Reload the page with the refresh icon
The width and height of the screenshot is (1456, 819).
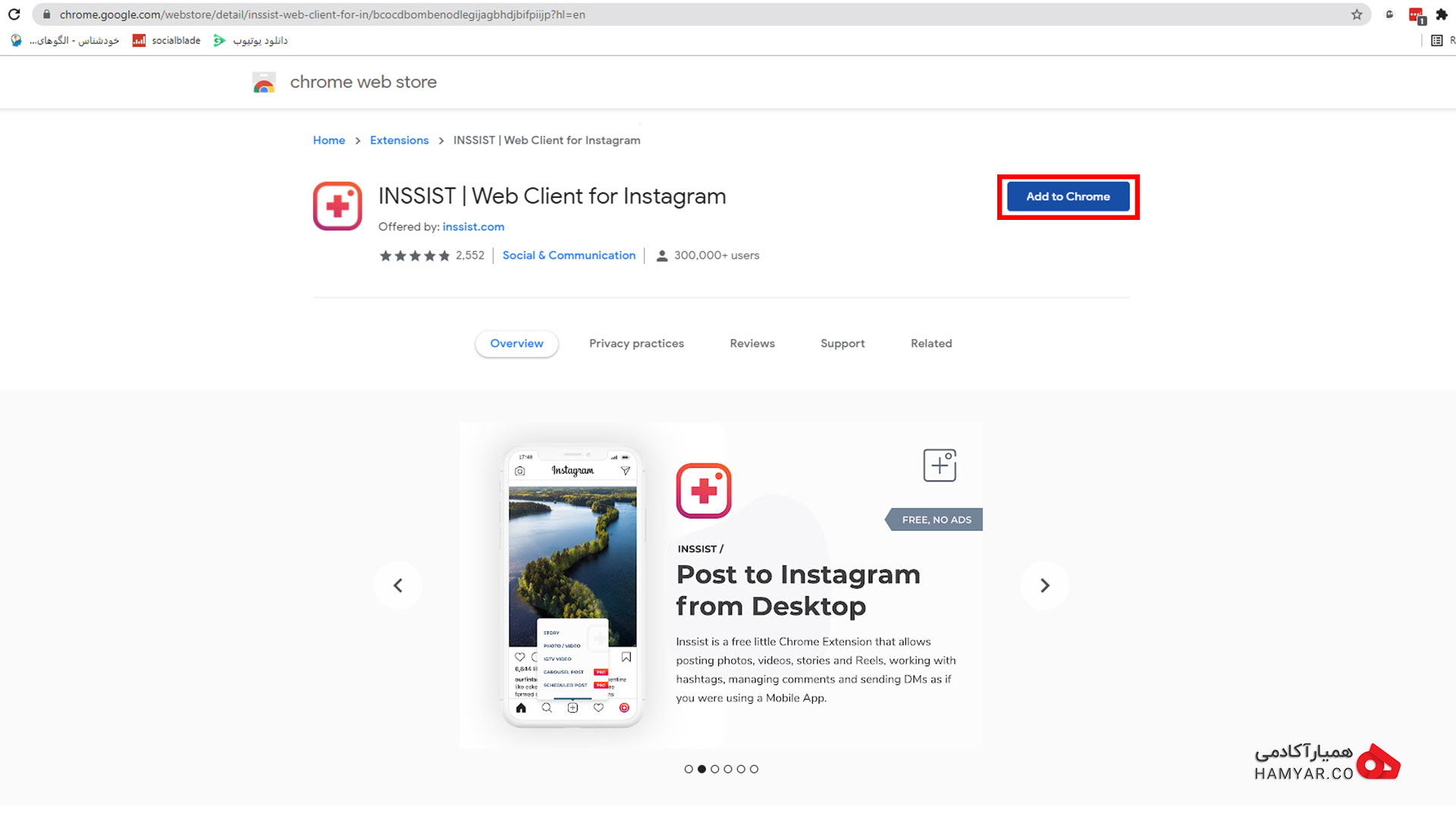coord(14,14)
